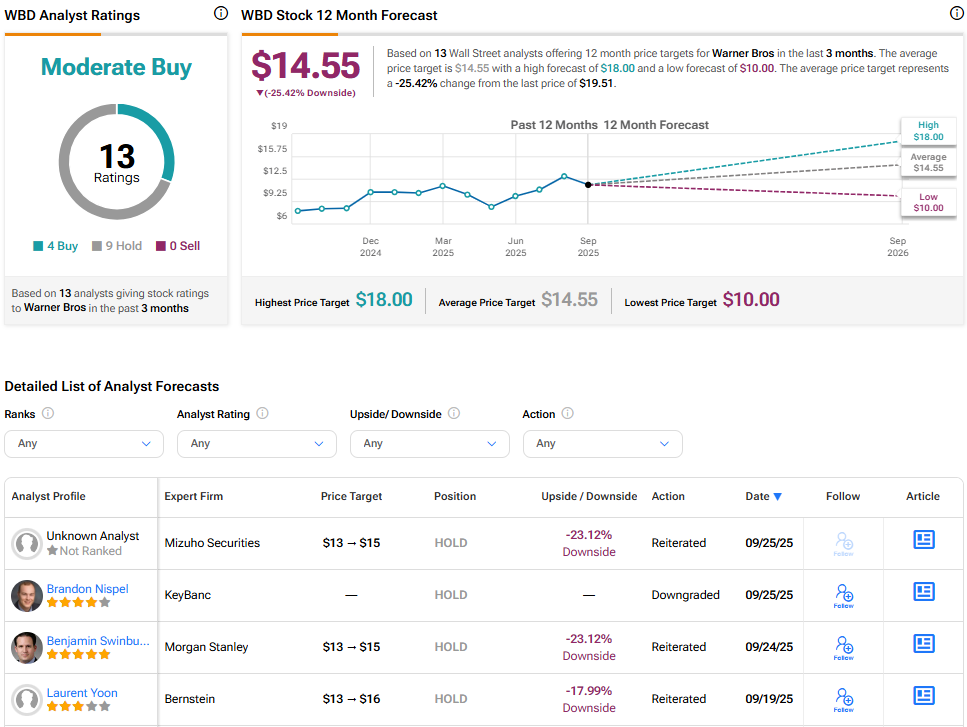The height and width of the screenshot is (727, 967).
Task: Click the Downgraded action in KeyBanc row
Action: coord(685,595)
